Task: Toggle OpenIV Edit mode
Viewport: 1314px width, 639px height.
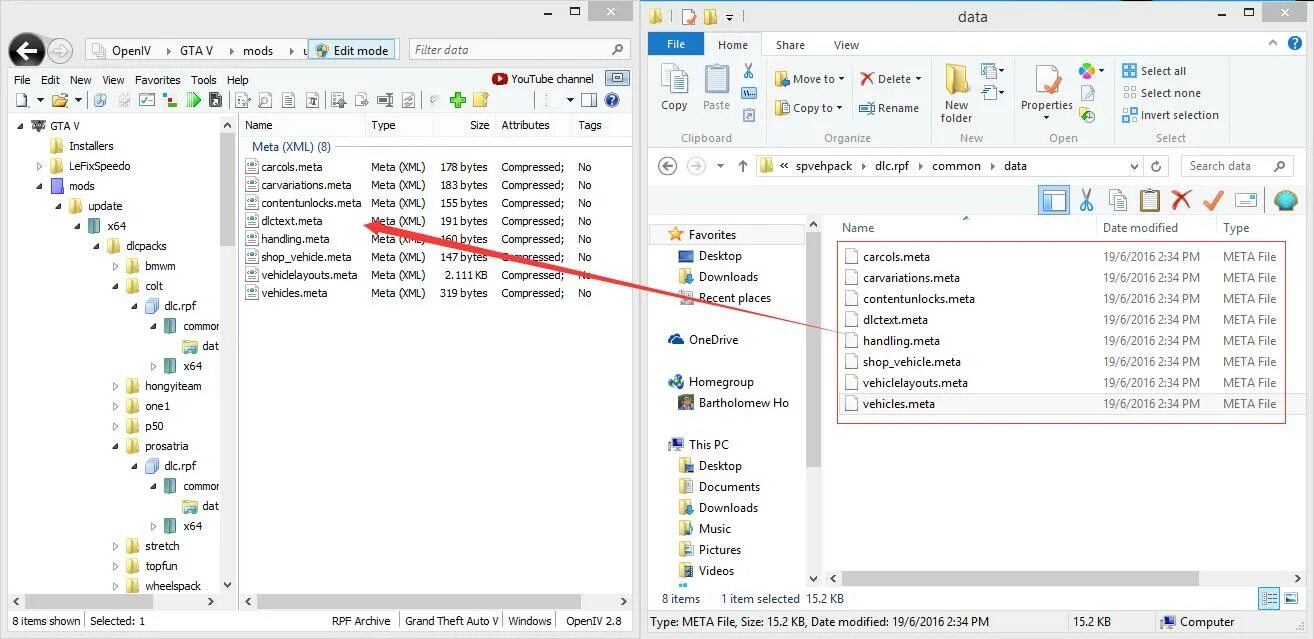Action: 351,50
